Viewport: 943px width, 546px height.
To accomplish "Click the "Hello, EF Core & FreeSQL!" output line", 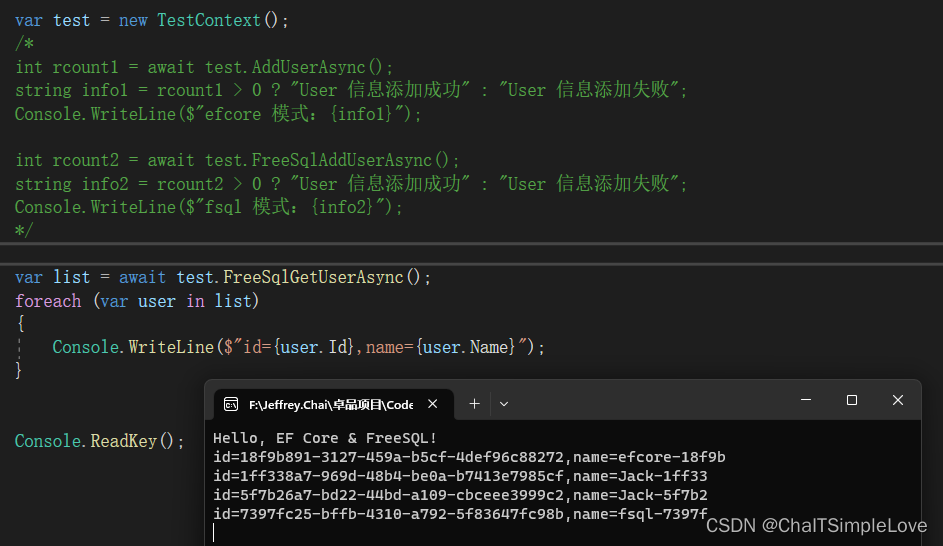I will point(325,438).
